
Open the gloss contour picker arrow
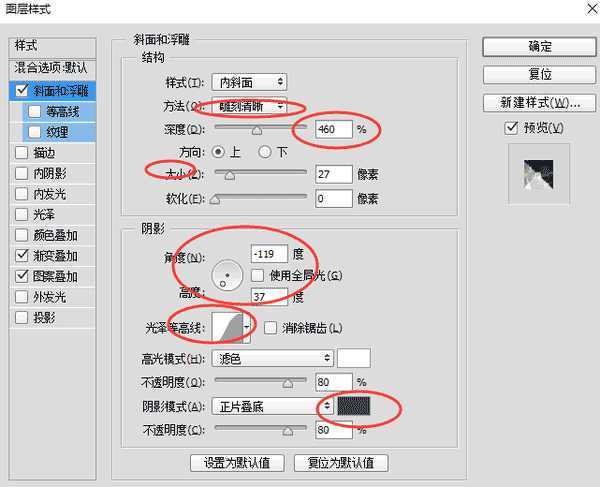click(x=246, y=327)
